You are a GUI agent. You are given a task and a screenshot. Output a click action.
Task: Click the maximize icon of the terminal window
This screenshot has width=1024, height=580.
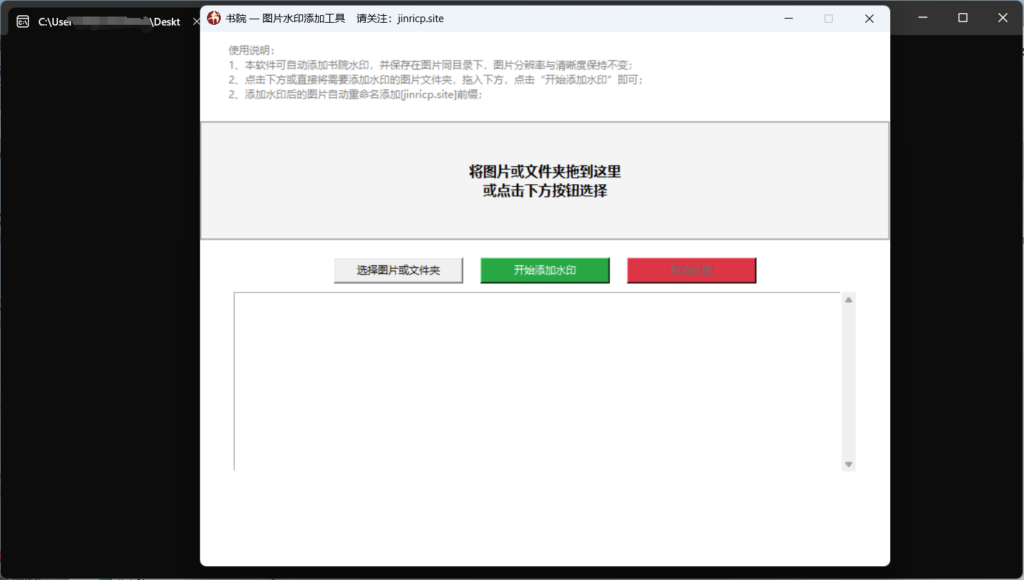962,17
